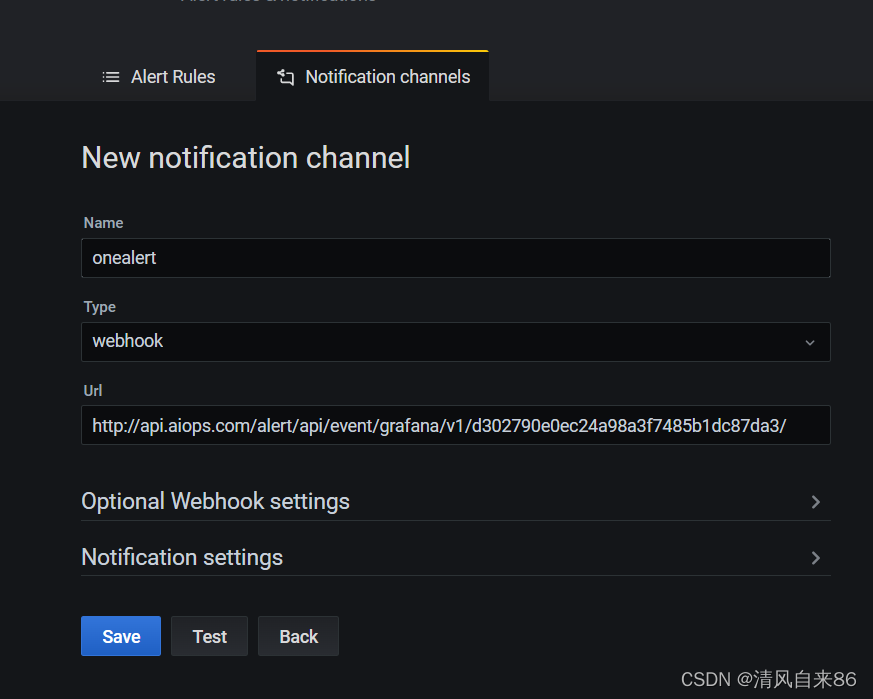This screenshot has width=873, height=699.
Task: Click the webhook URL text to edit it
Action: click(438, 425)
